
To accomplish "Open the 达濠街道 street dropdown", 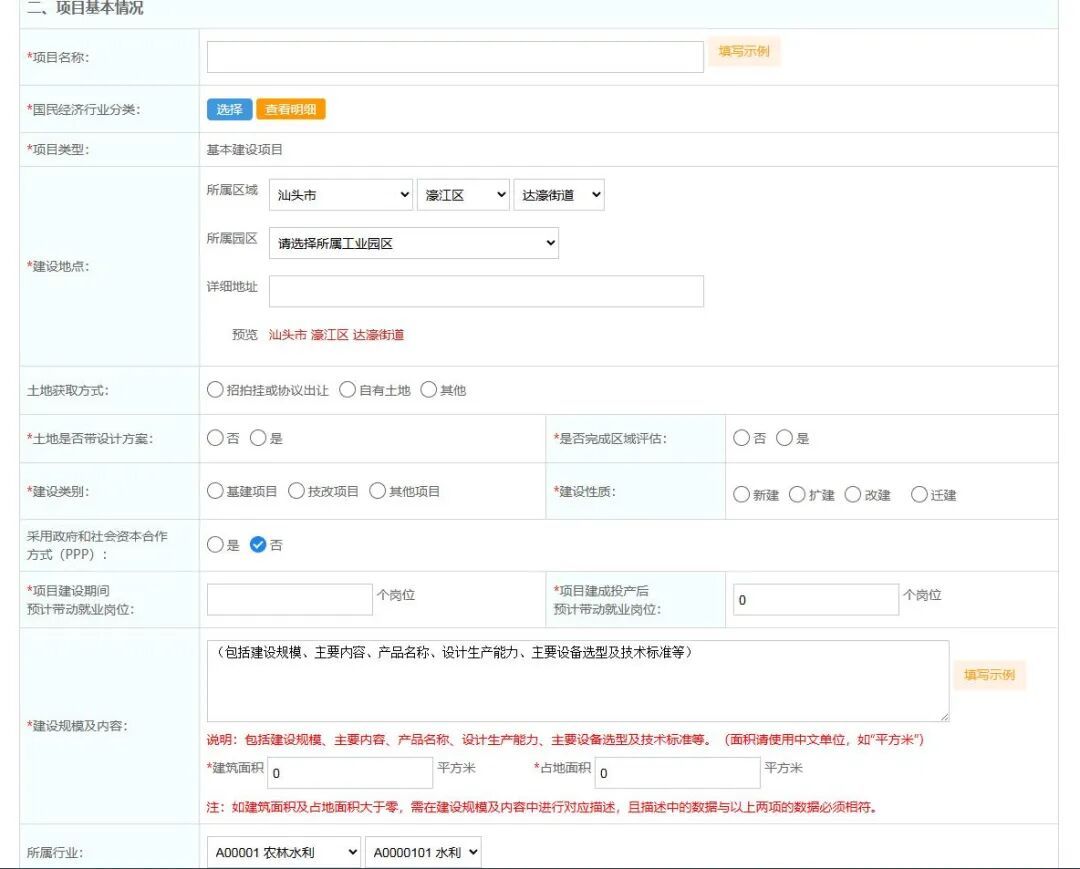I will tap(559, 196).
